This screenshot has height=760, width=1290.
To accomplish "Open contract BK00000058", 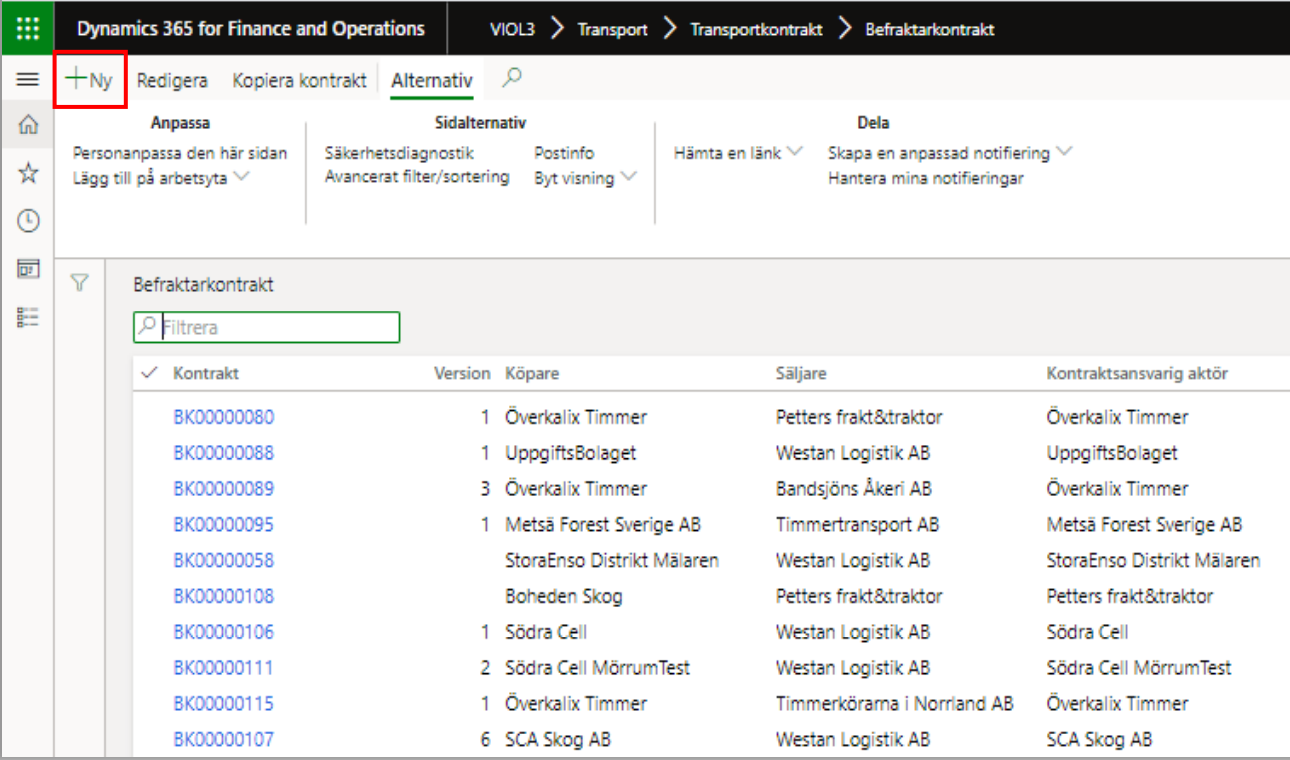I will [x=223, y=560].
